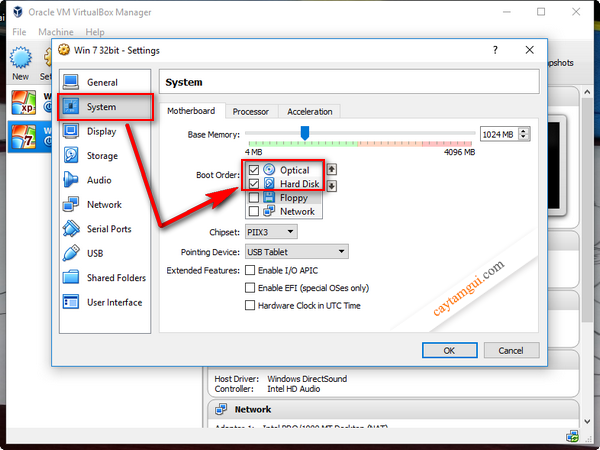Select the System settings category
The image size is (600, 450).
pyautogui.click(x=105, y=107)
